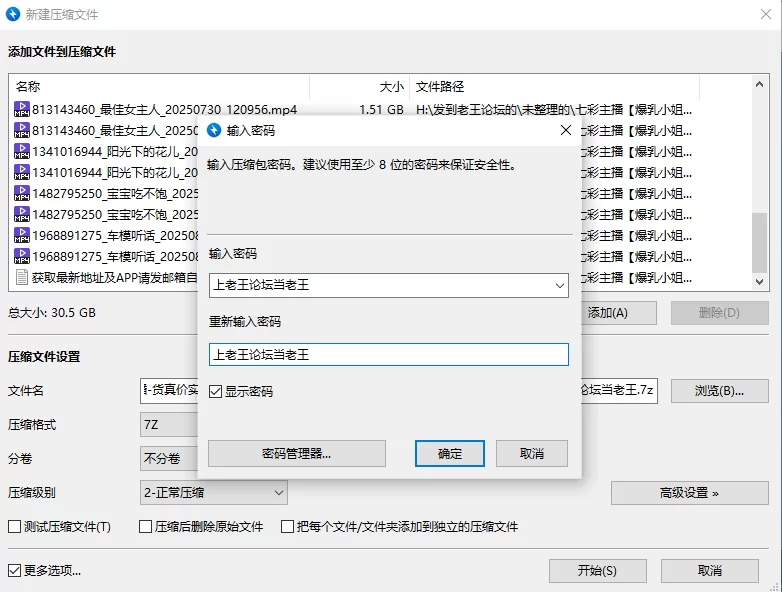Confirm password with 确定 button

pyautogui.click(x=450, y=453)
